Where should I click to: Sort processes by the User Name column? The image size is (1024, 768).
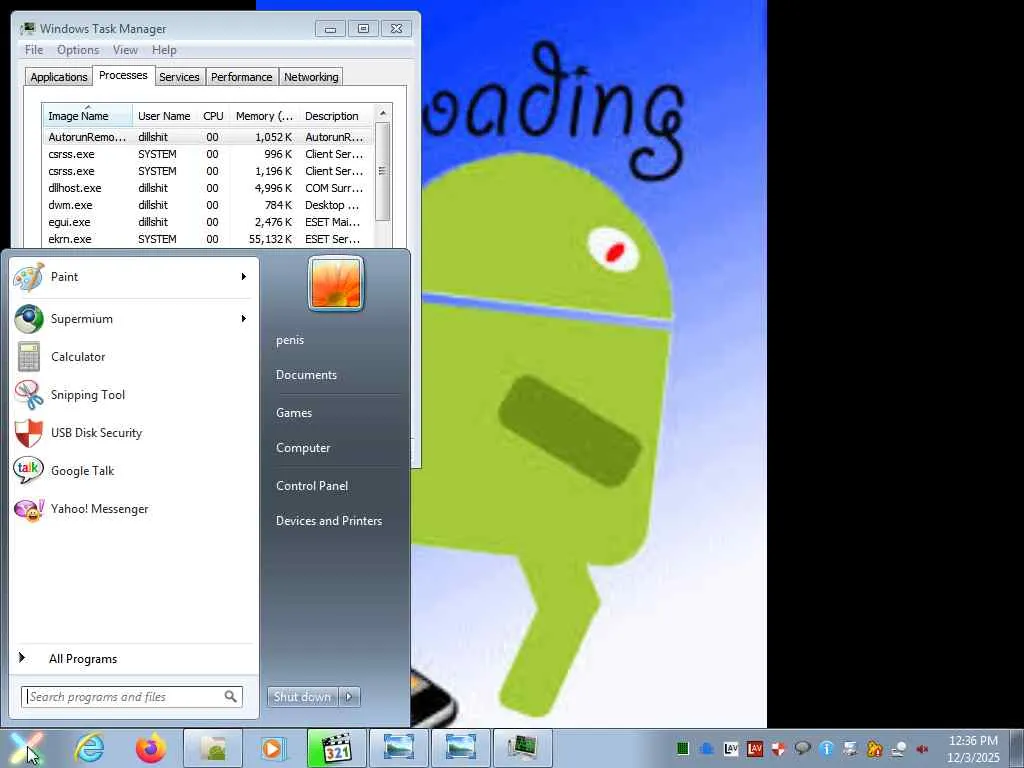(x=165, y=116)
